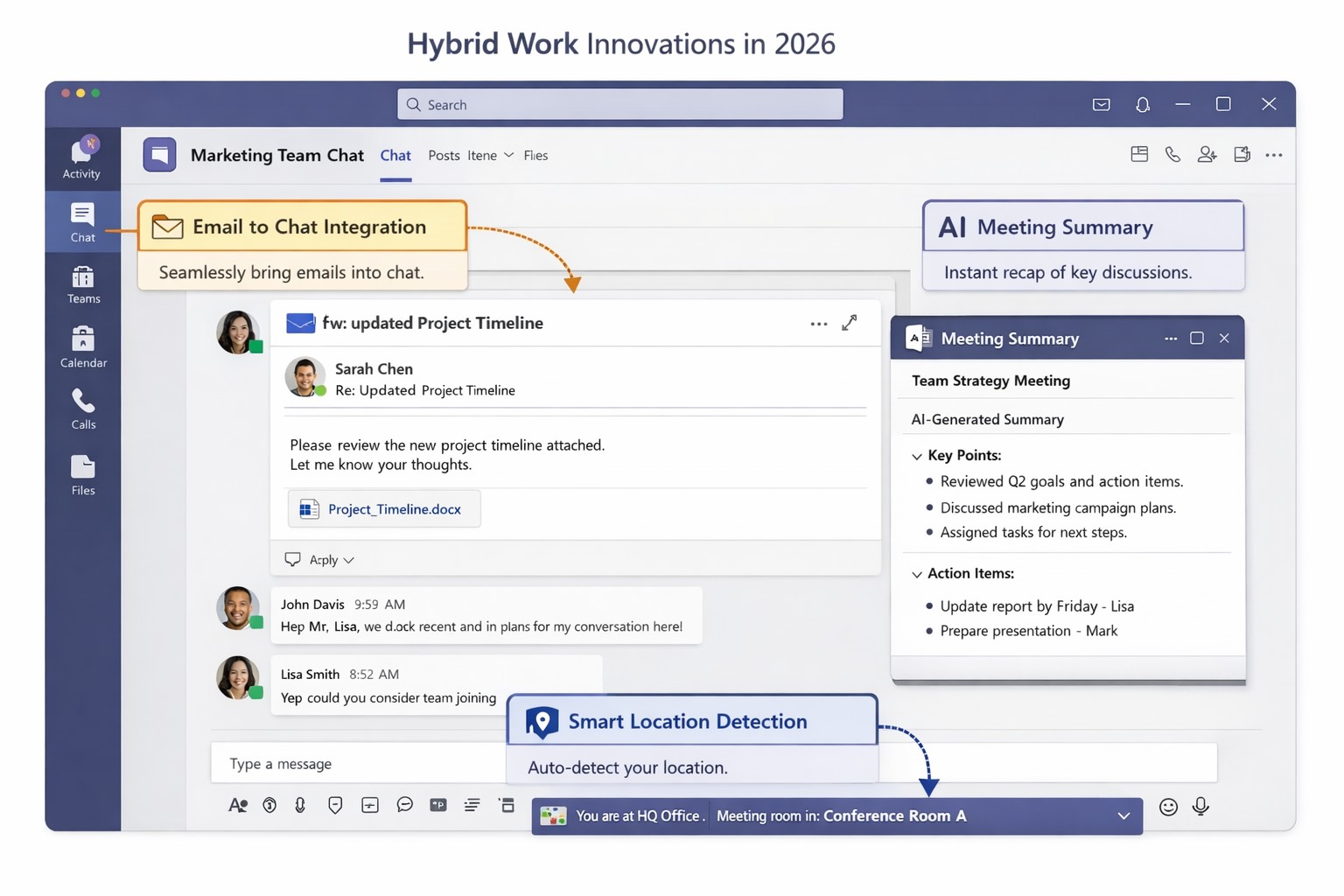This screenshot has width=1344, height=896.
Task: Expand the forwarded email card
Action: (849, 323)
